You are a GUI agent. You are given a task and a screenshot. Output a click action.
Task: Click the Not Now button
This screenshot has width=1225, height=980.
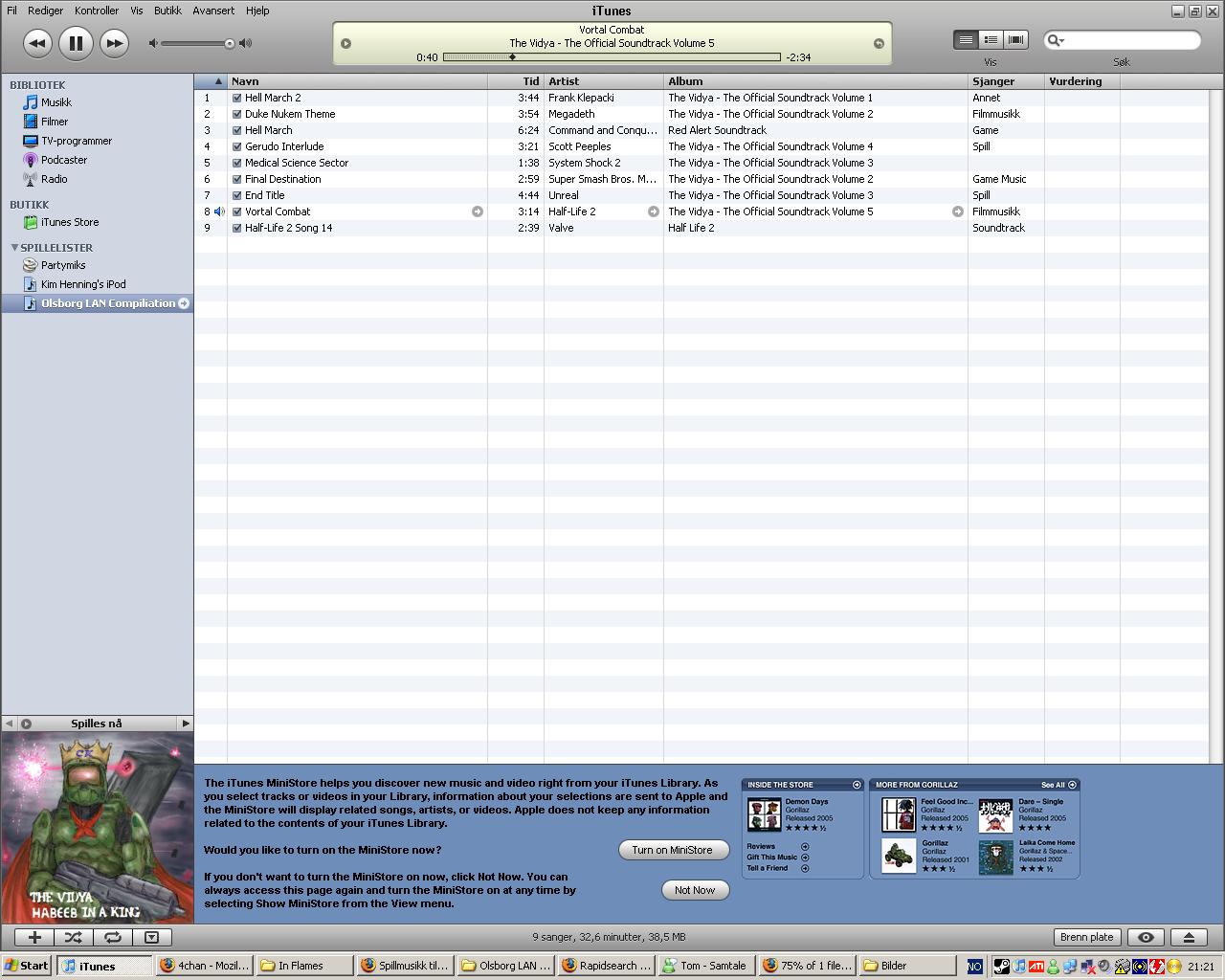click(695, 890)
